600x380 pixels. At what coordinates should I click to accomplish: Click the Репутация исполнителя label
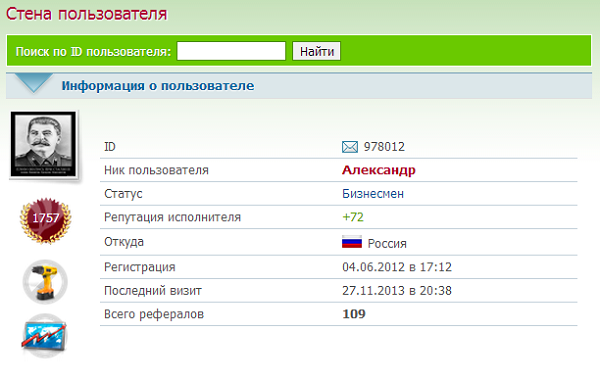(172, 217)
